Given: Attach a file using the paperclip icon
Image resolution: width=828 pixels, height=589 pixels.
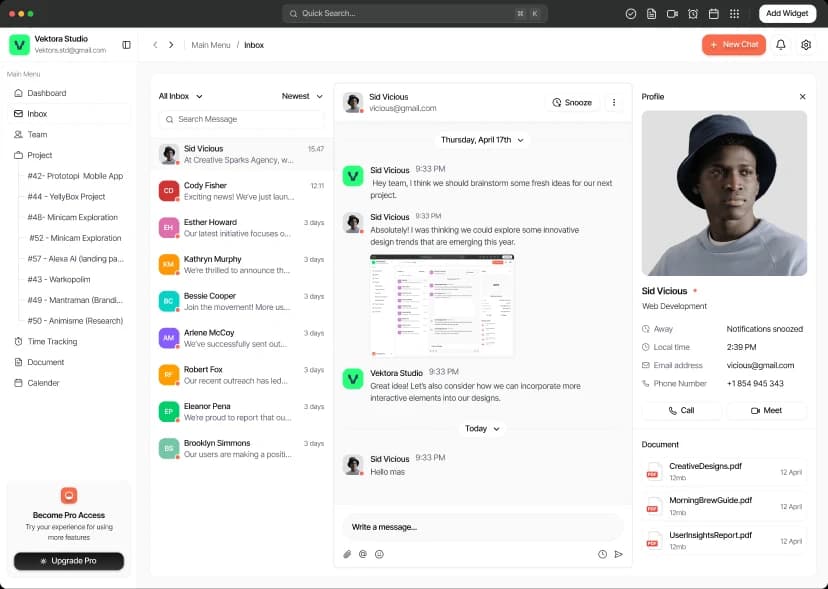Looking at the screenshot, I should pyautogui.click(x=347, y=554).
